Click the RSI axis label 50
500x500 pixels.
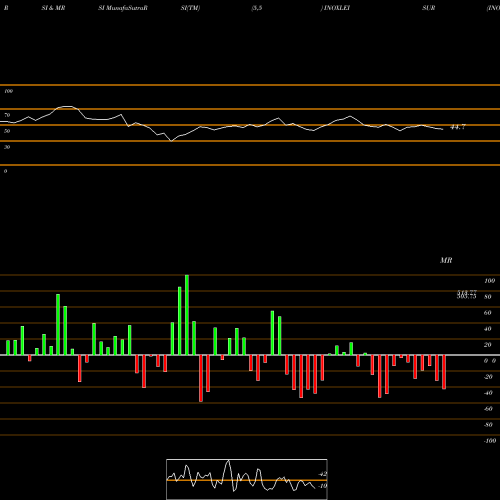coord(7,131)
